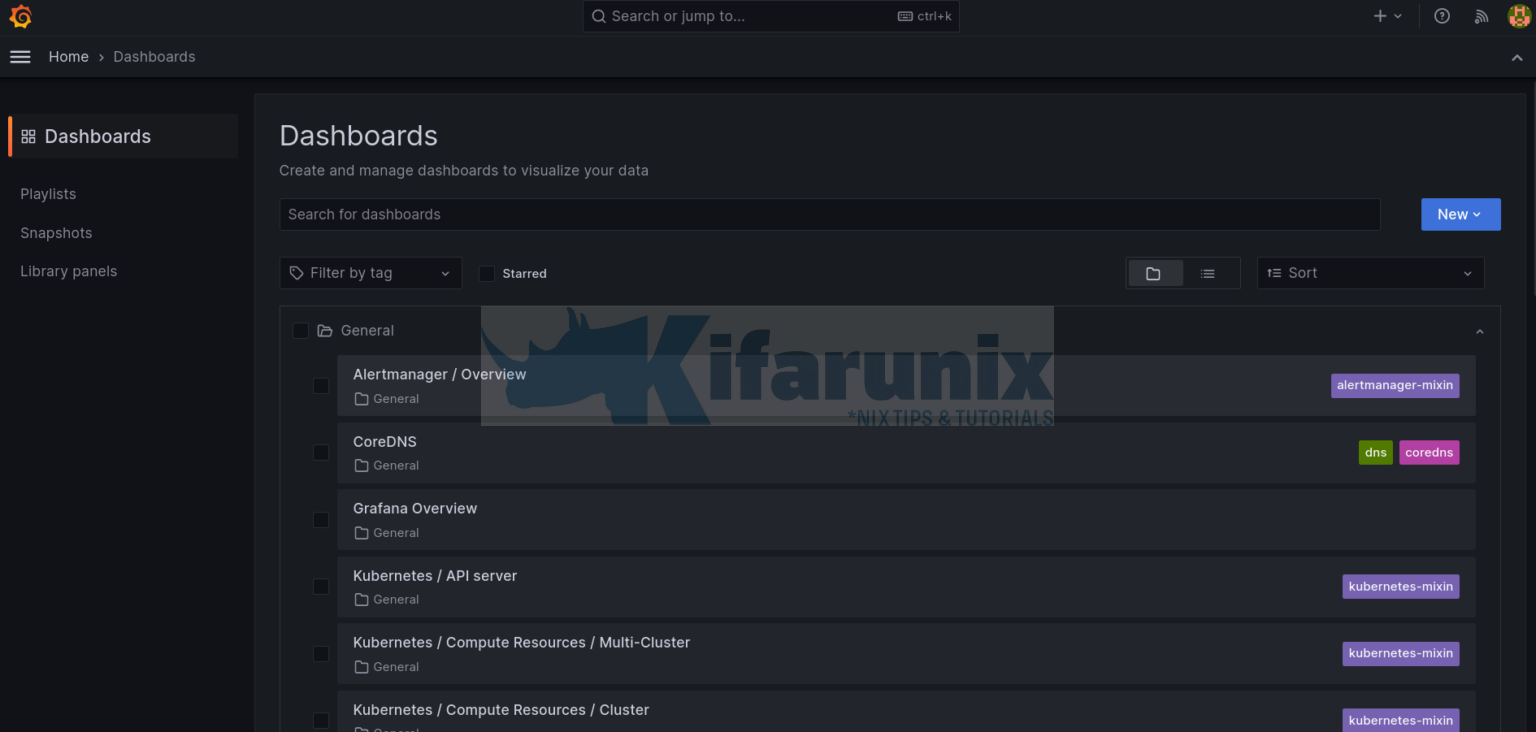The image size is (1536, 732).
Task: Open the CoreDNS dashboard
Action: tap(385, 441)
